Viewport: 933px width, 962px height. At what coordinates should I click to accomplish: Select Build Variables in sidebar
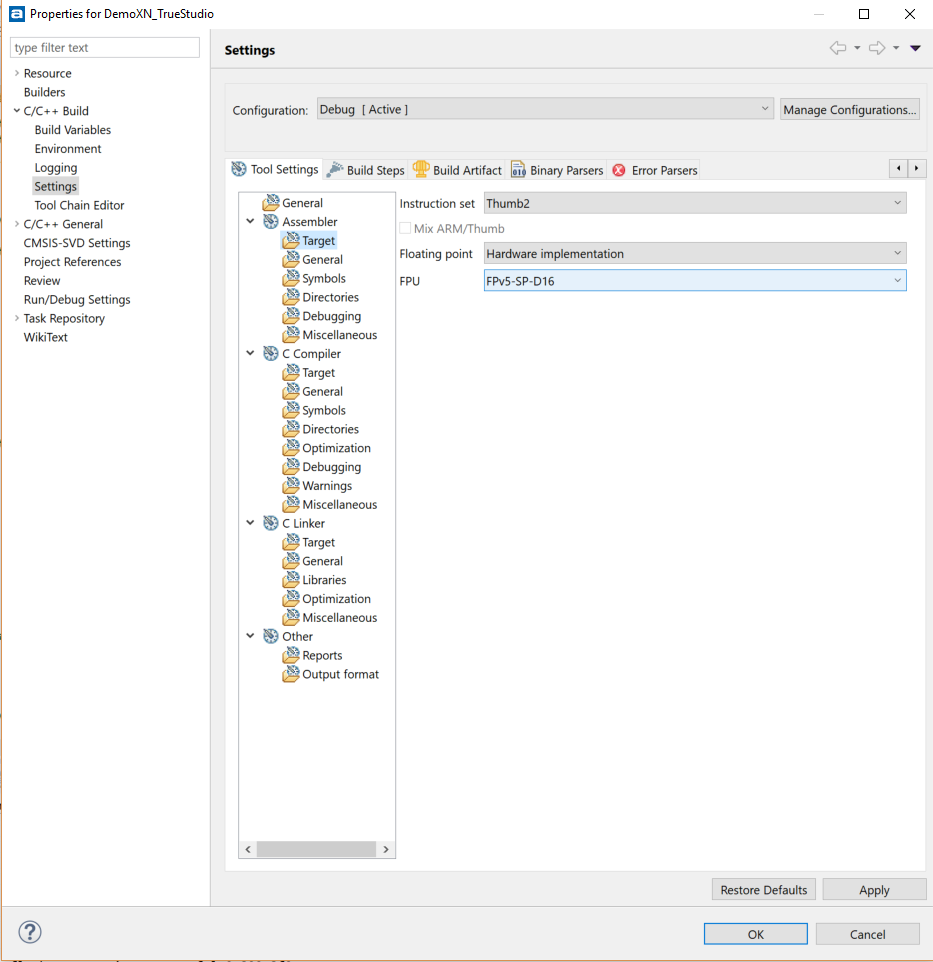[x=72, y=129]
